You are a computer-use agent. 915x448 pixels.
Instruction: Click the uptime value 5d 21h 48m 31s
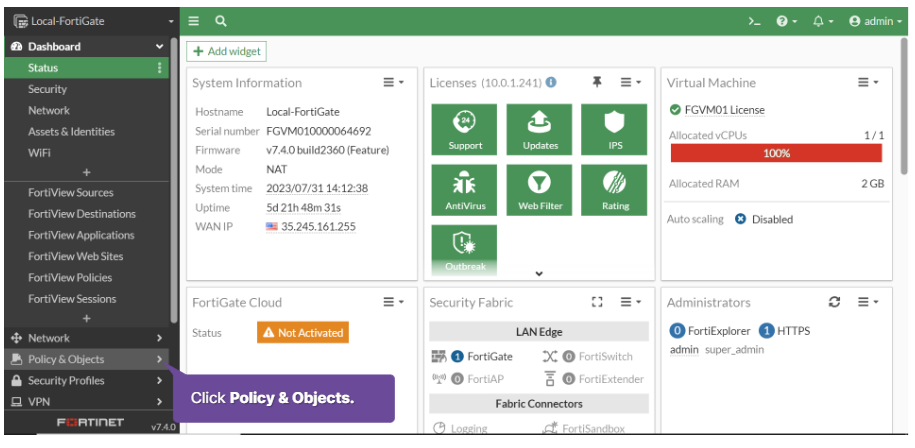click(x=303, y=208)
